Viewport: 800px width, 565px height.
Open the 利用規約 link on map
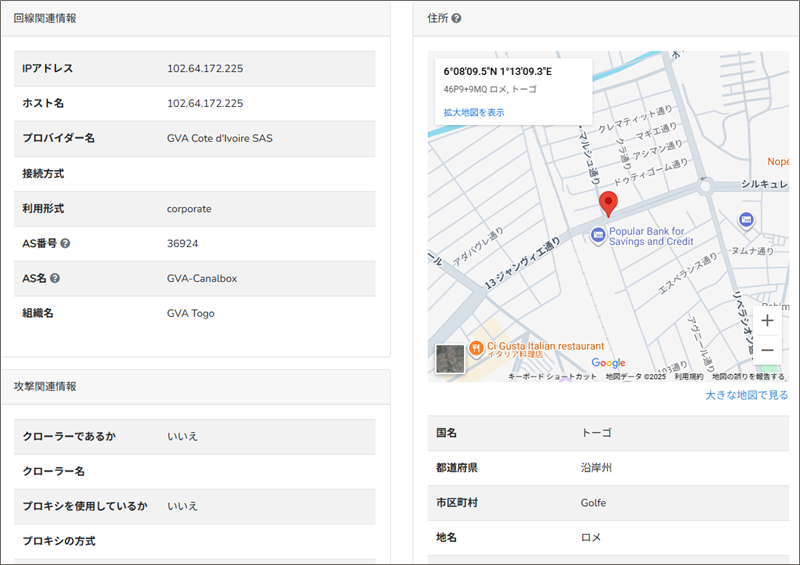(689, 377)
